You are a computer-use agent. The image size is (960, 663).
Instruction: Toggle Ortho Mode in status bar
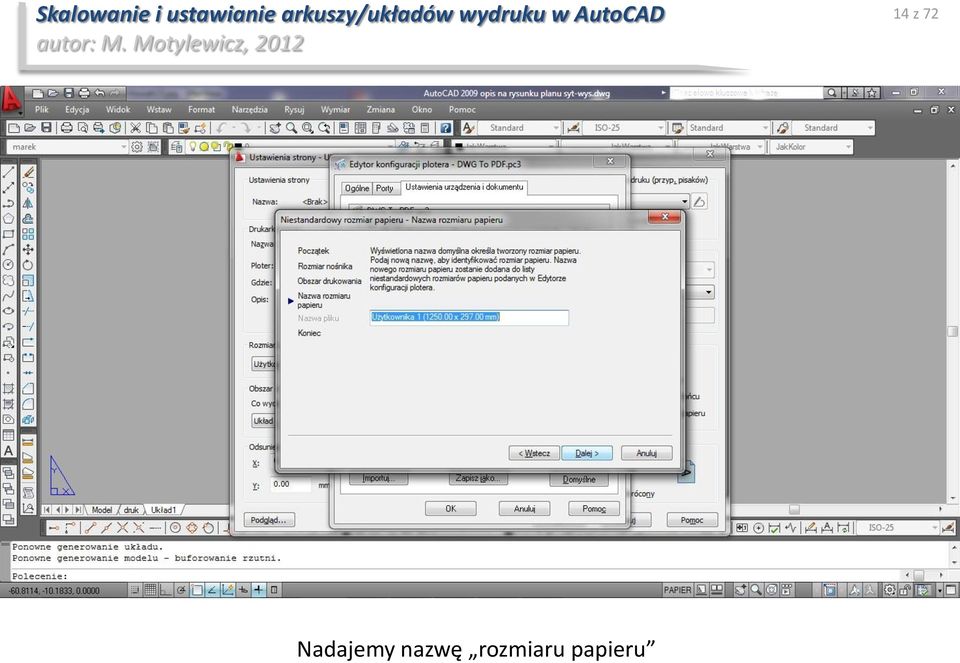166,590
